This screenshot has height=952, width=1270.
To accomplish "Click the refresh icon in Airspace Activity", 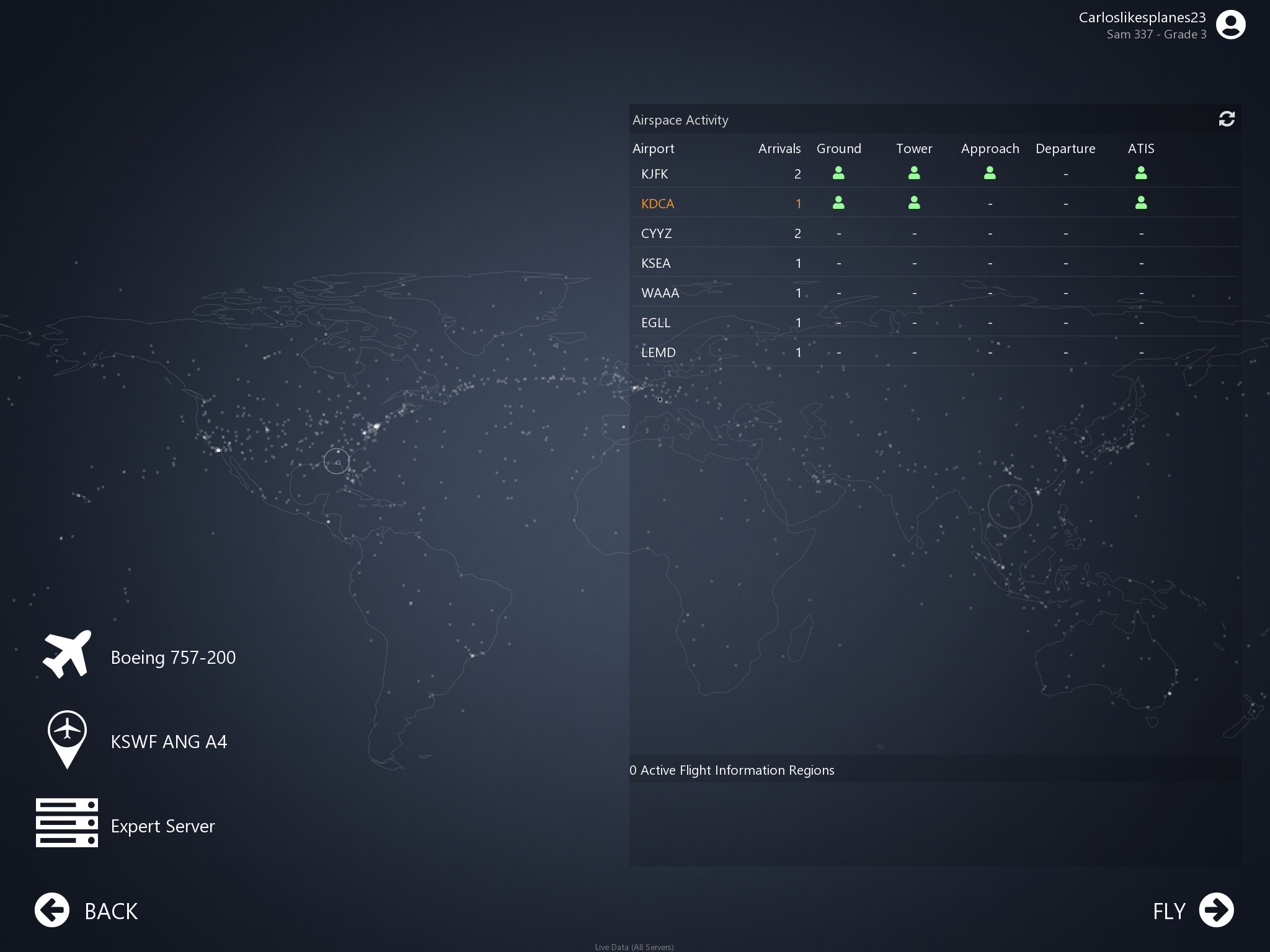I will [x=1226, y=119].
